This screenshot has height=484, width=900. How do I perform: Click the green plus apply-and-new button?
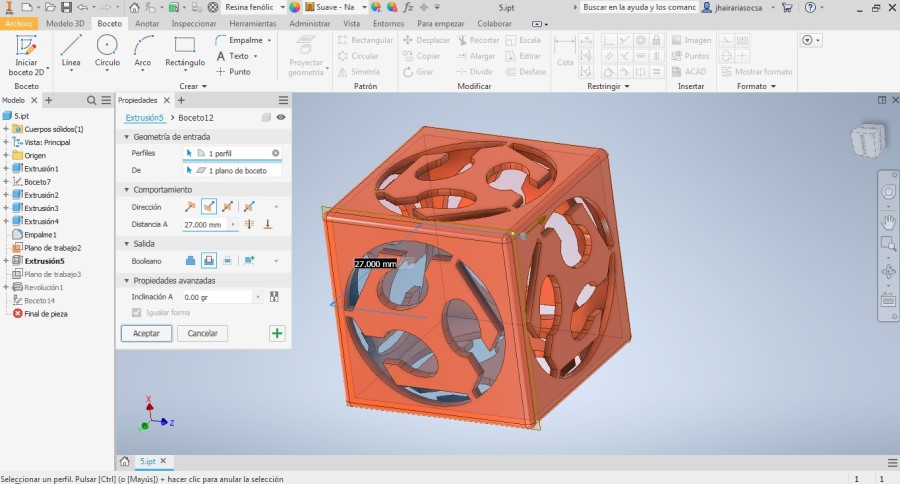(277, 334)
